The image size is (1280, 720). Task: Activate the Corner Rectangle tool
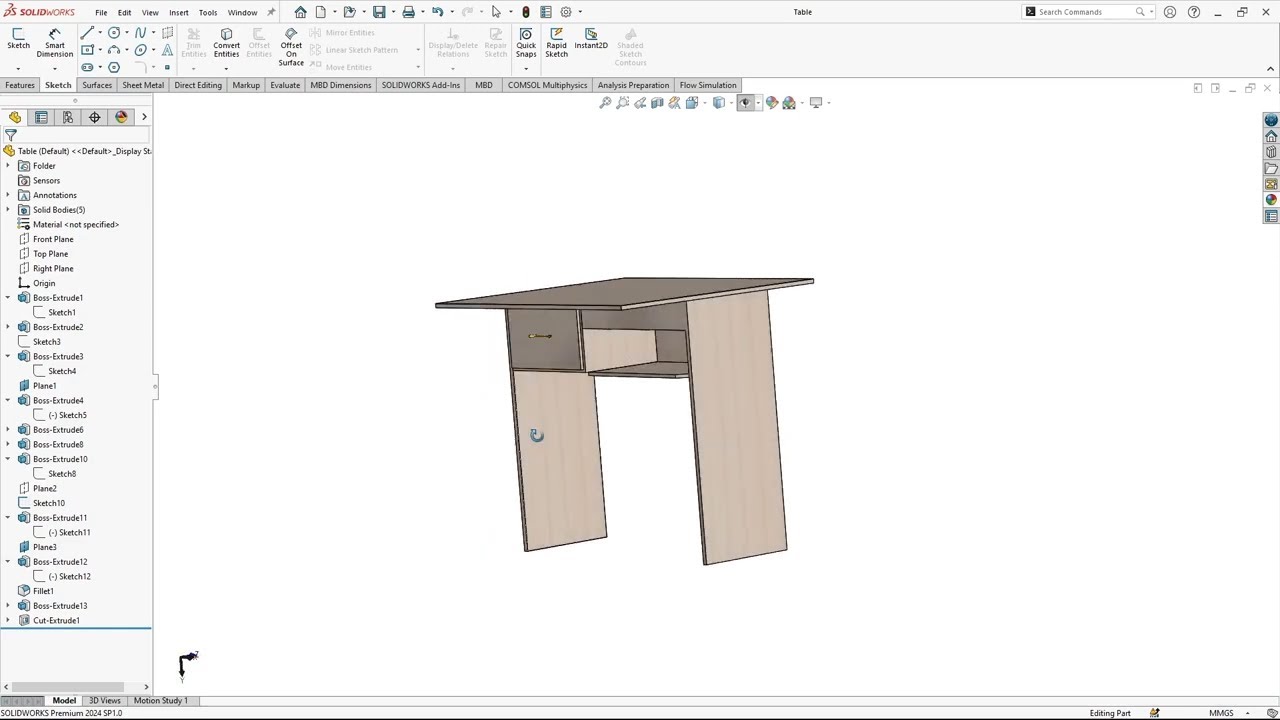[87, 50]
